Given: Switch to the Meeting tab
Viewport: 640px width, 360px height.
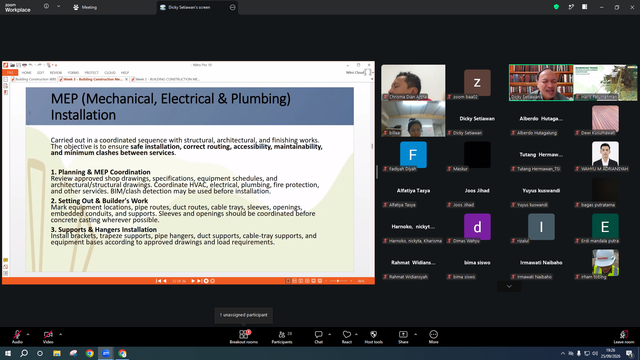Looking at the screenshot, I should (x=85, y=7).
